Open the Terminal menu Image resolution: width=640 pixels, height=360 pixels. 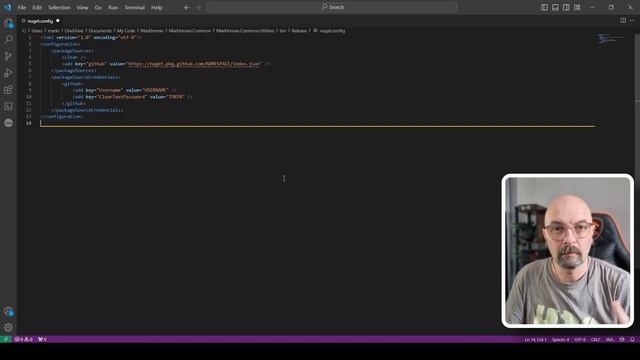point(135,7)
